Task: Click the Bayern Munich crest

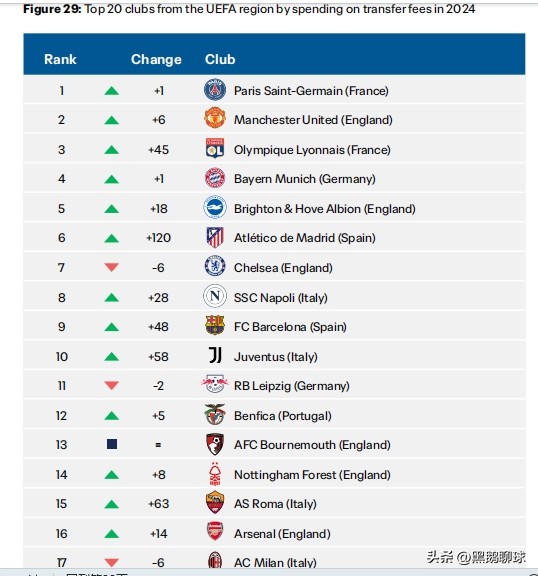Action: coord(215,178)
